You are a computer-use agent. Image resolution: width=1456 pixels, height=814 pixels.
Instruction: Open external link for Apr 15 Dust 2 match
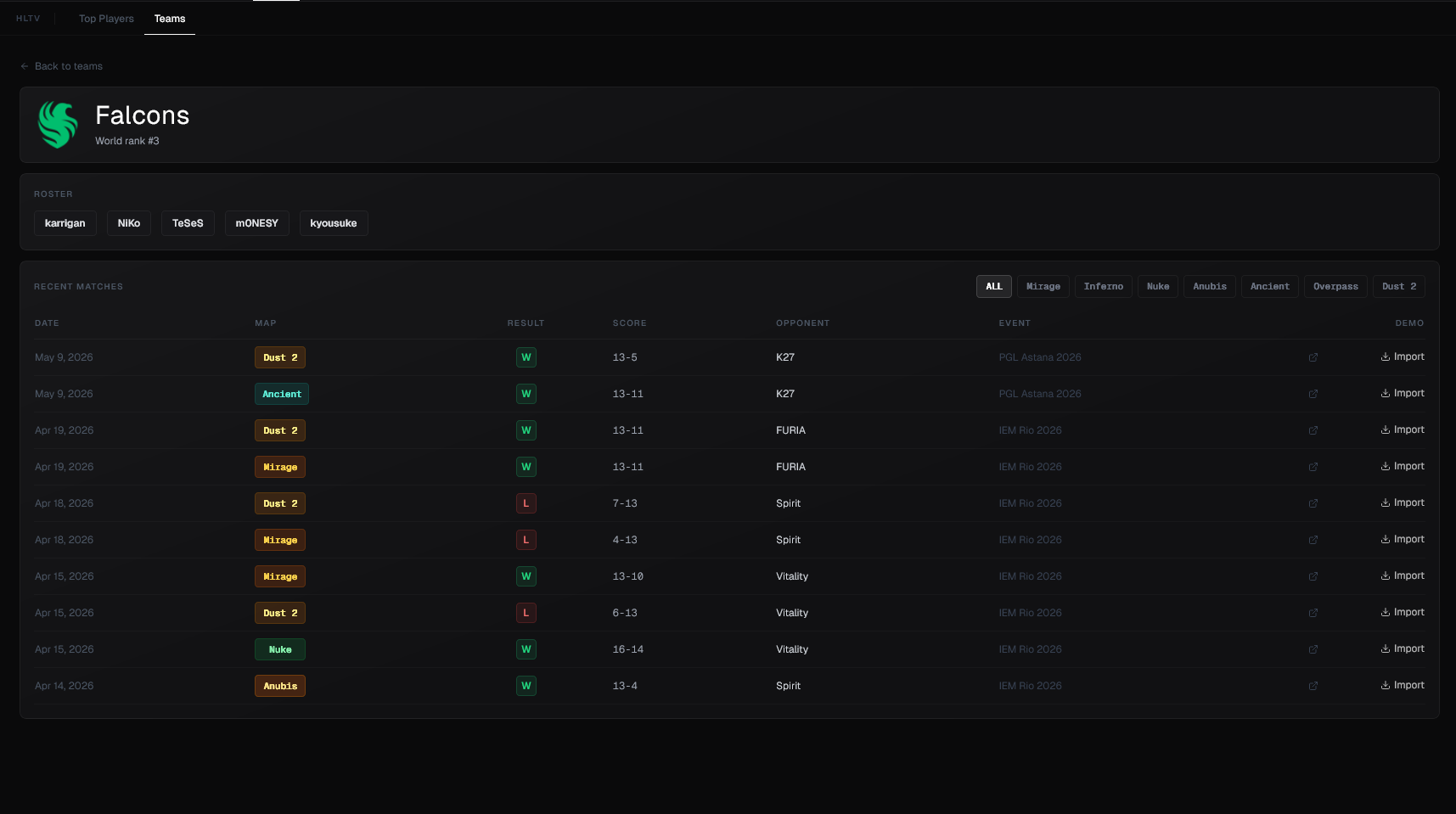coord(1313,613)
